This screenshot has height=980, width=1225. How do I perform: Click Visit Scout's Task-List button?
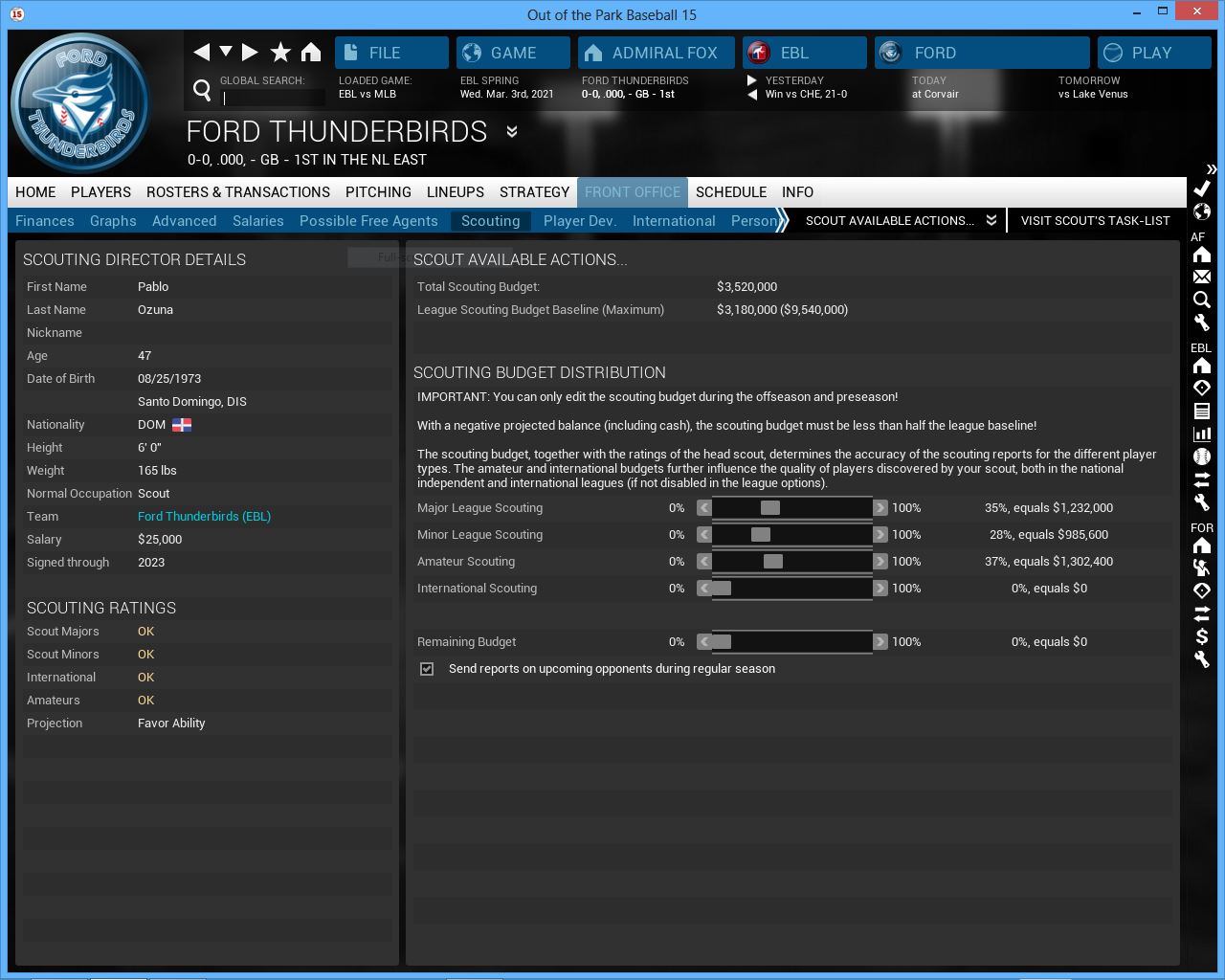(1095, 221)
